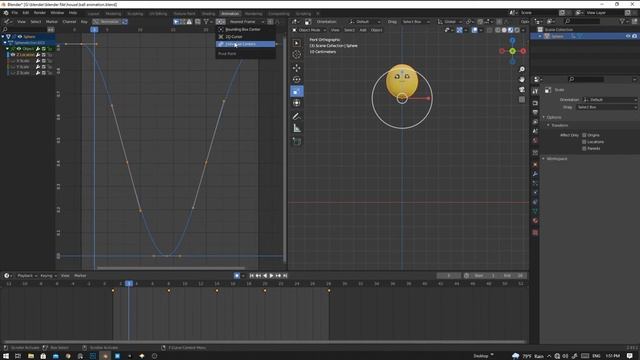Jump to the timeline end button

pos(285,276)
